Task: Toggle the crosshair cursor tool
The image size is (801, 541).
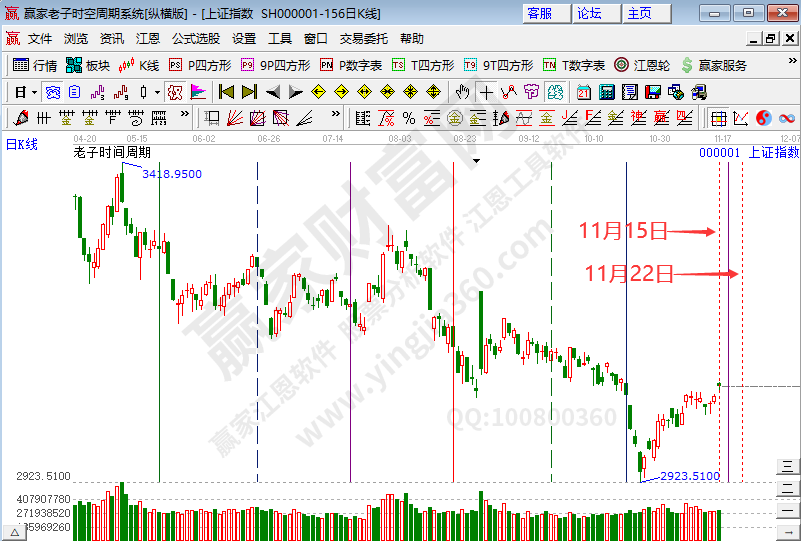Action: [486, 92]
